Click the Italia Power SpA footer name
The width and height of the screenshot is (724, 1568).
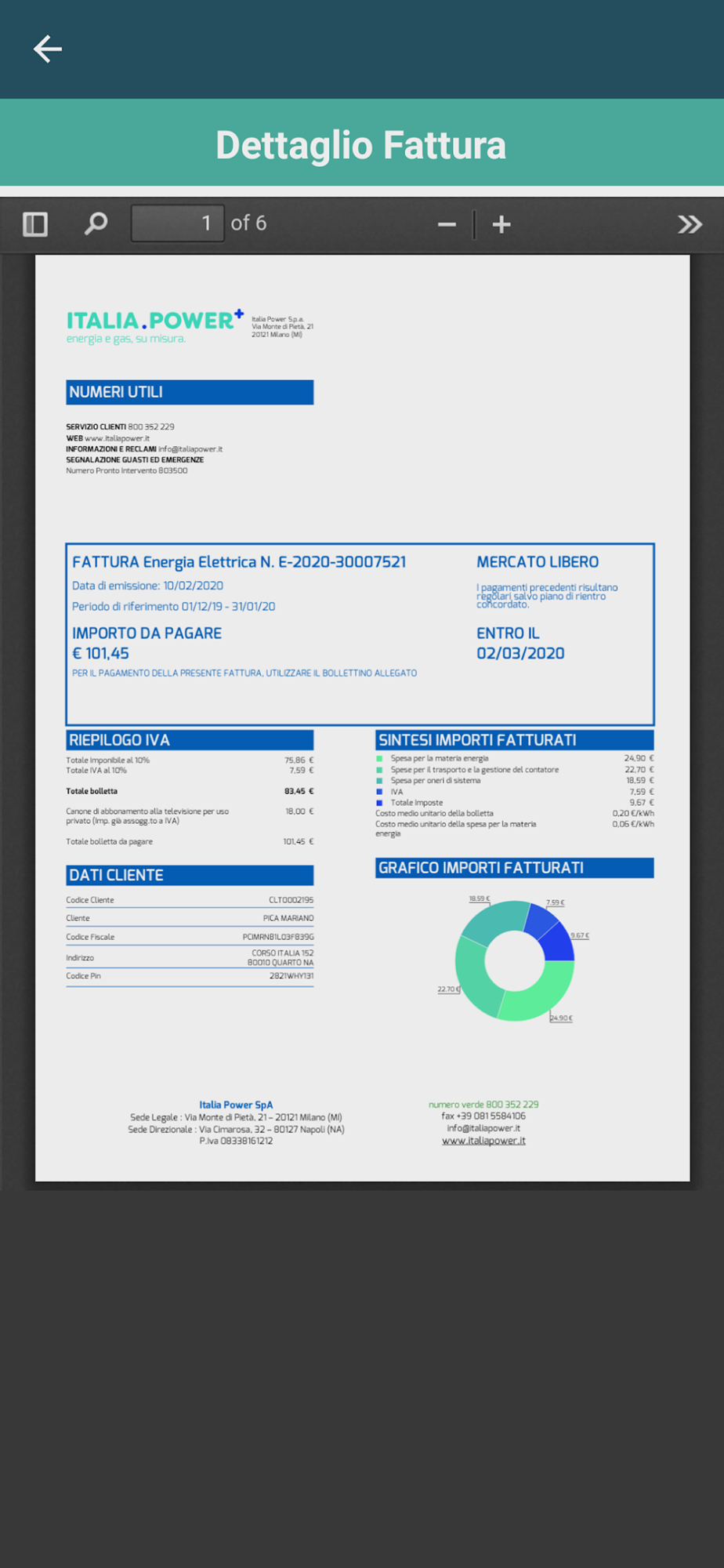pyautogui.click(x=236, y=1105)
